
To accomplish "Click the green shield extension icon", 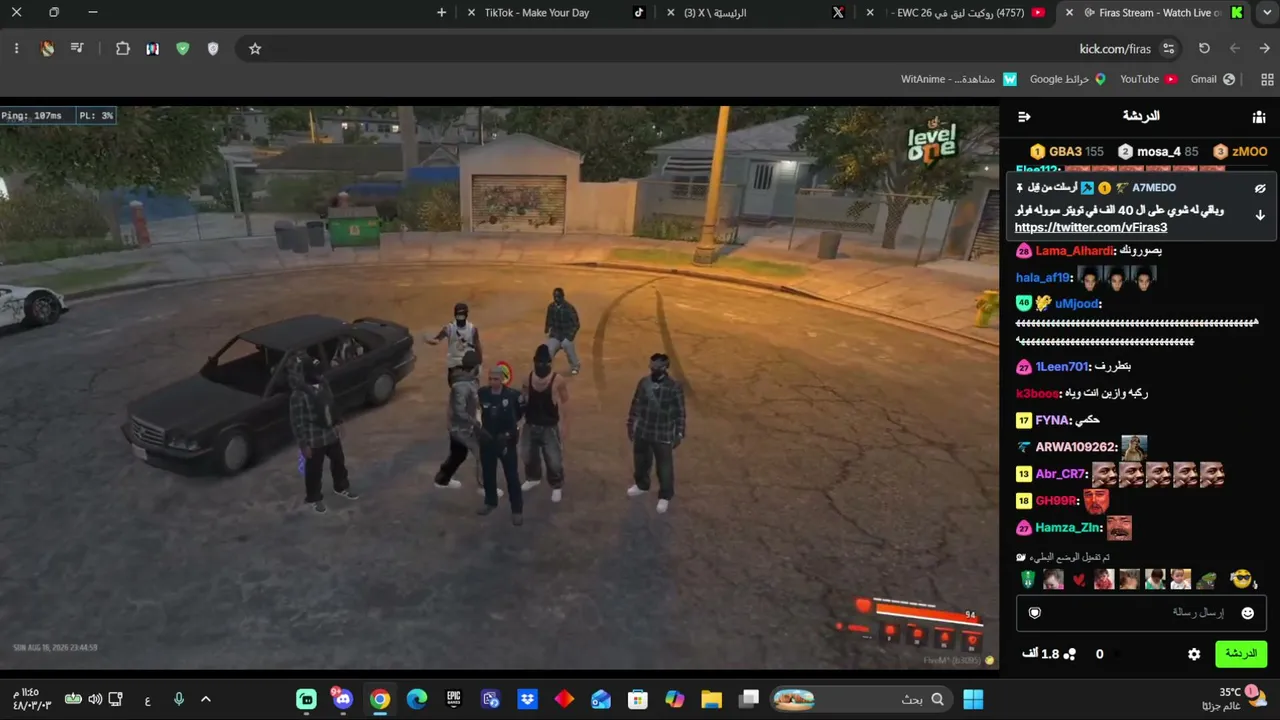I will coord(182,48).
